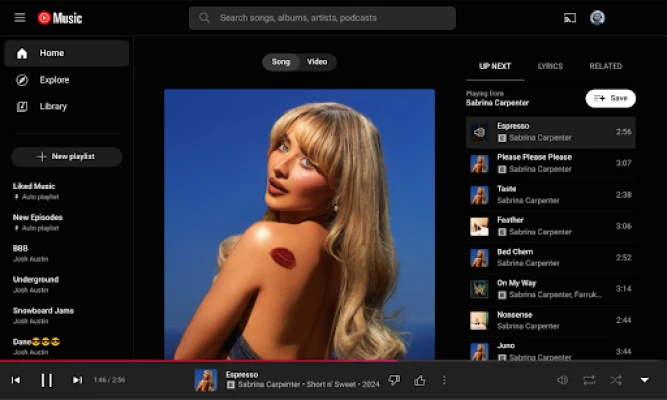
Task: Pause the current song
Action: (46, 380)
